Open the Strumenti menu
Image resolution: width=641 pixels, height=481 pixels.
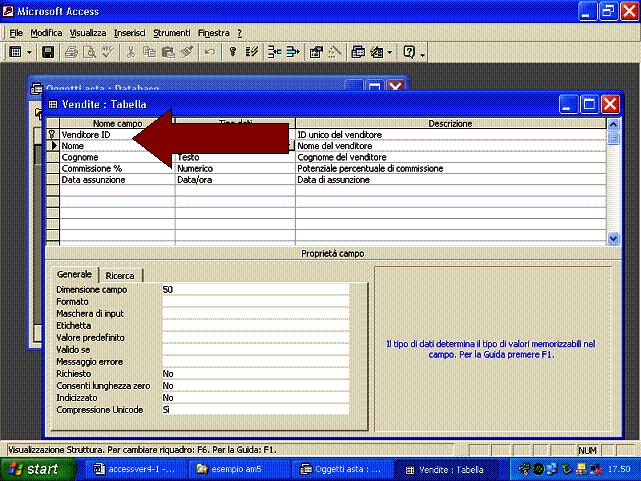172,33
